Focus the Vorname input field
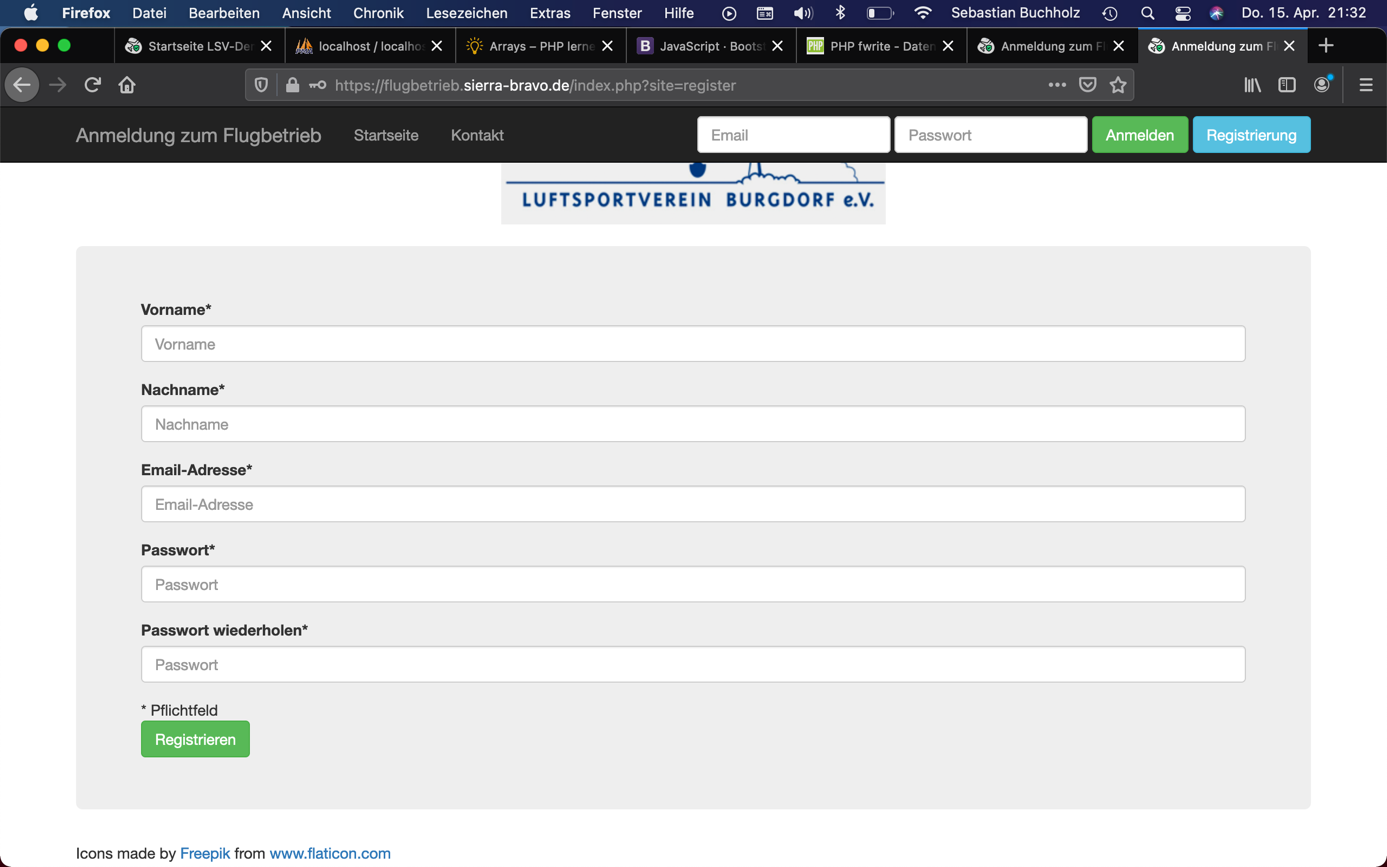This screenshot has width=1387, height=867. pos(693,344)
